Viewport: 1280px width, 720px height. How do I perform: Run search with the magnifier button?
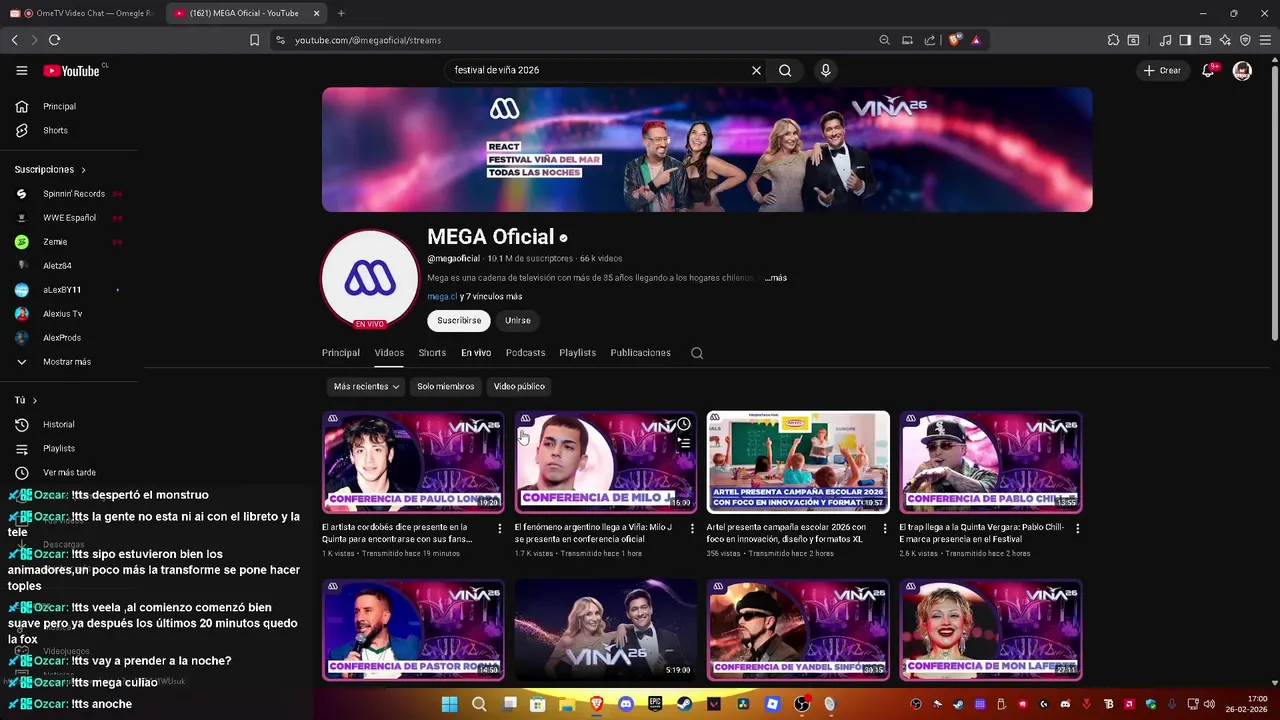point(785,70)
